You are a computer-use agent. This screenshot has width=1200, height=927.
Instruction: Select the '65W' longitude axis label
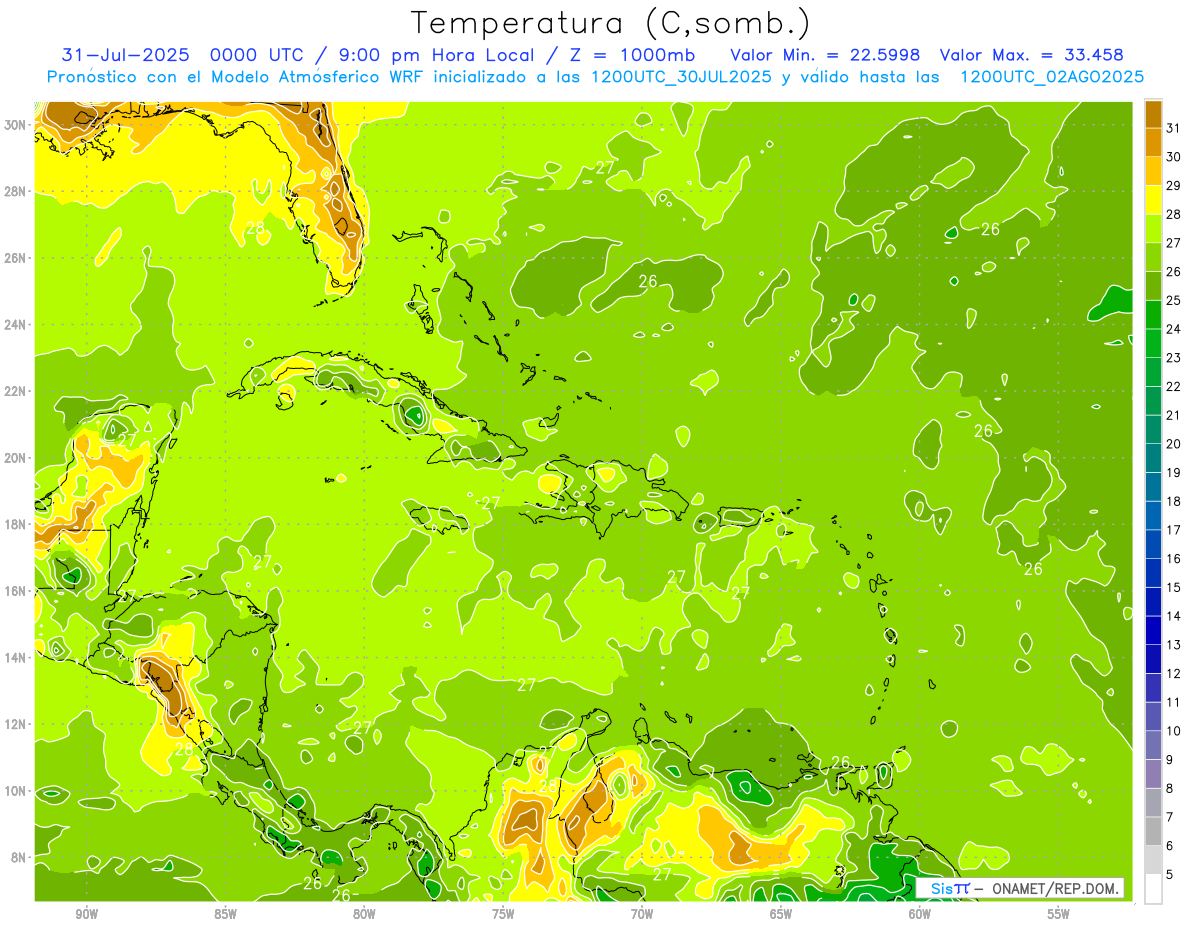point(781,914)
